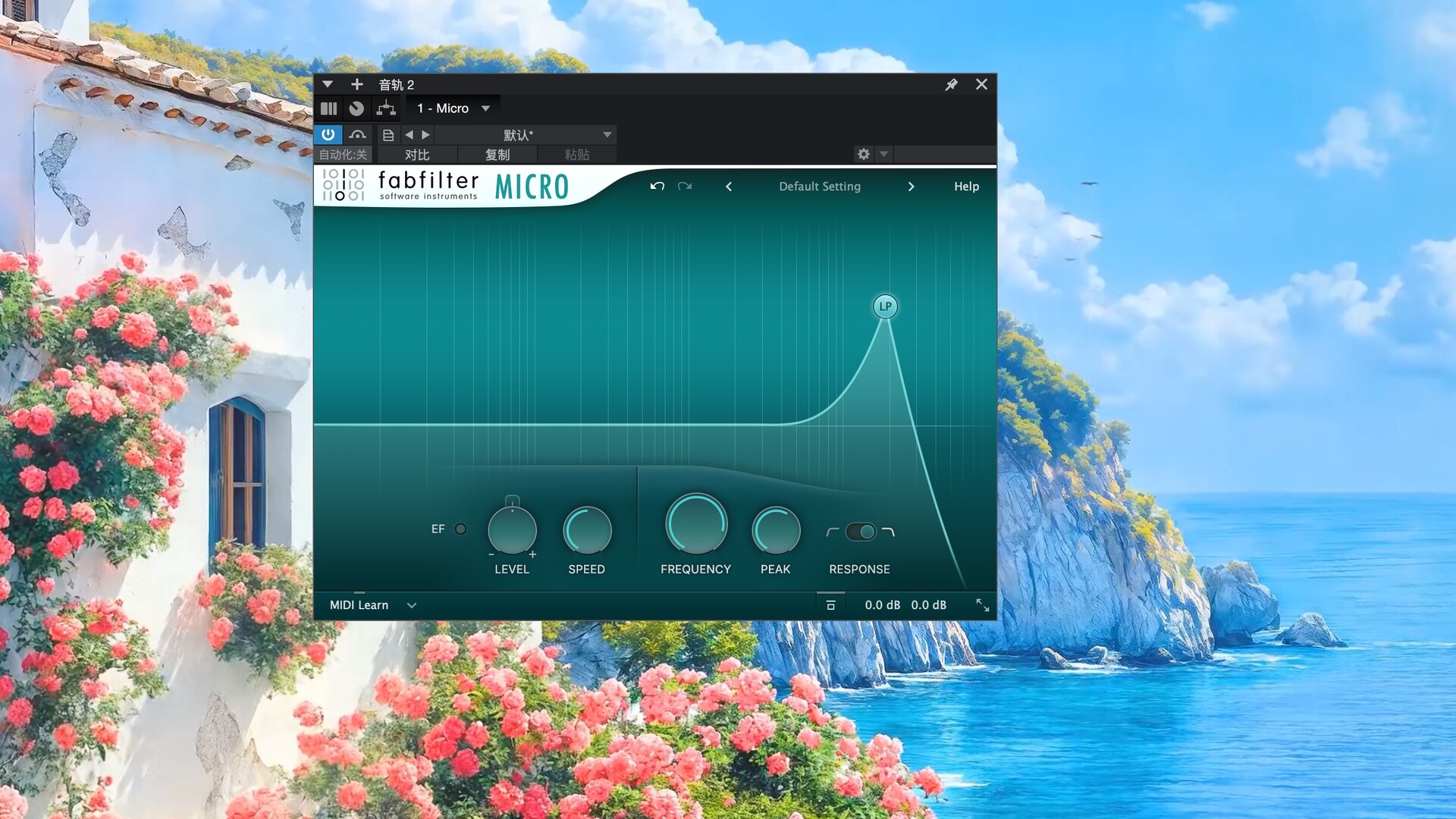The width and height of the screenshot is (1456, 819).
Task: Expand the MIDI Learn dropdown arrow
Action: (412, 605)
